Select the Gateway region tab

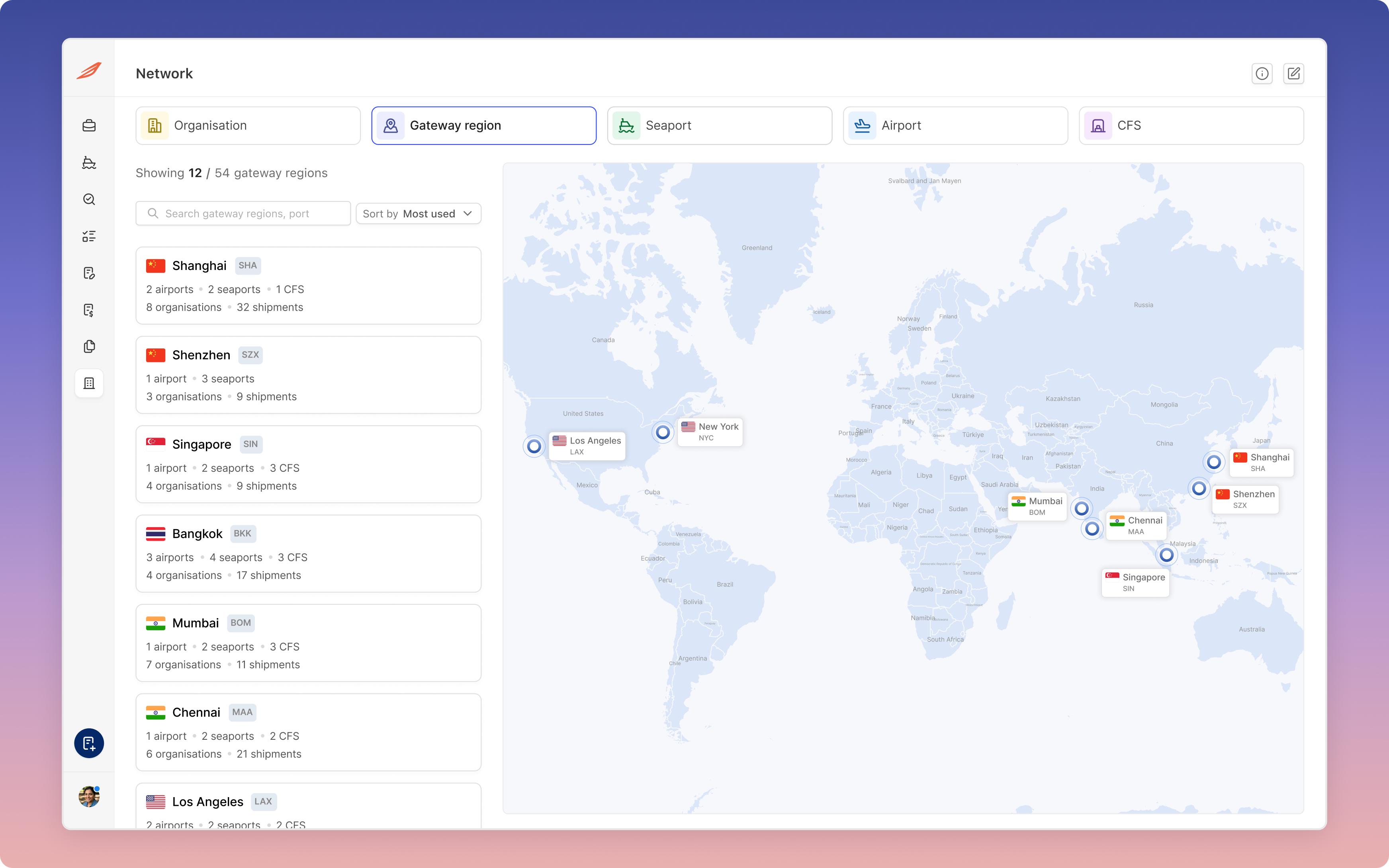(484, 126)
